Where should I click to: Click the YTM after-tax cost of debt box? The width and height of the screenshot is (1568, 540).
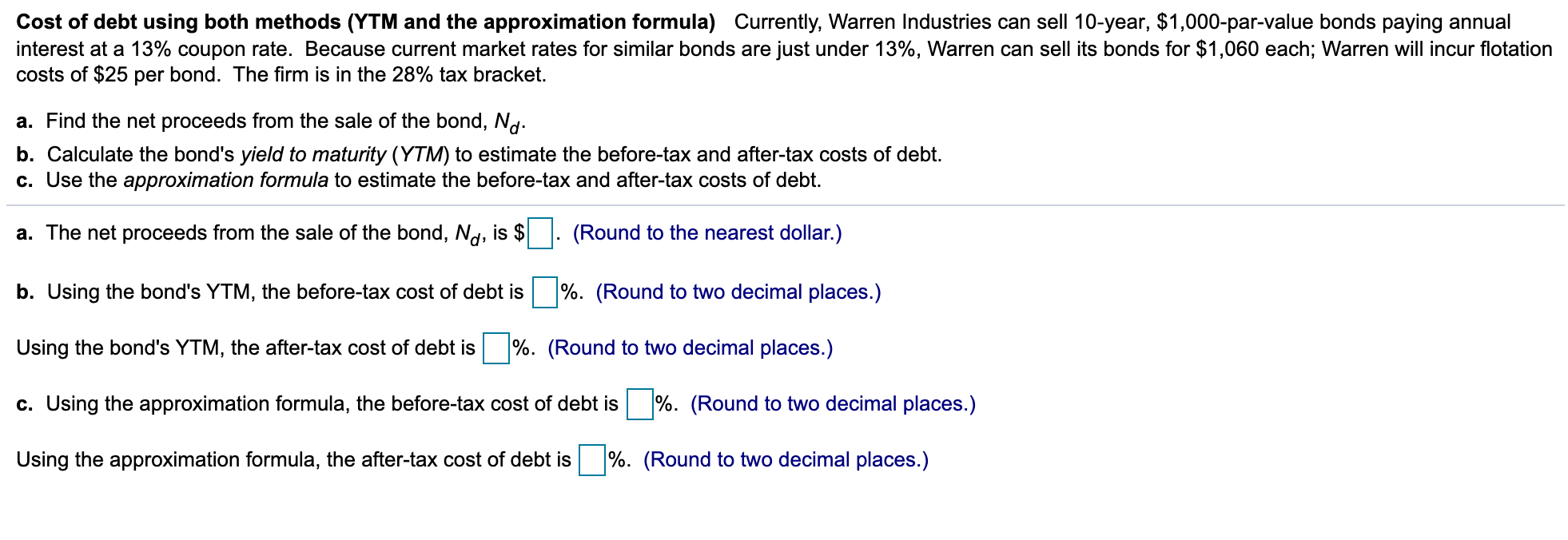tap(495, 347)
